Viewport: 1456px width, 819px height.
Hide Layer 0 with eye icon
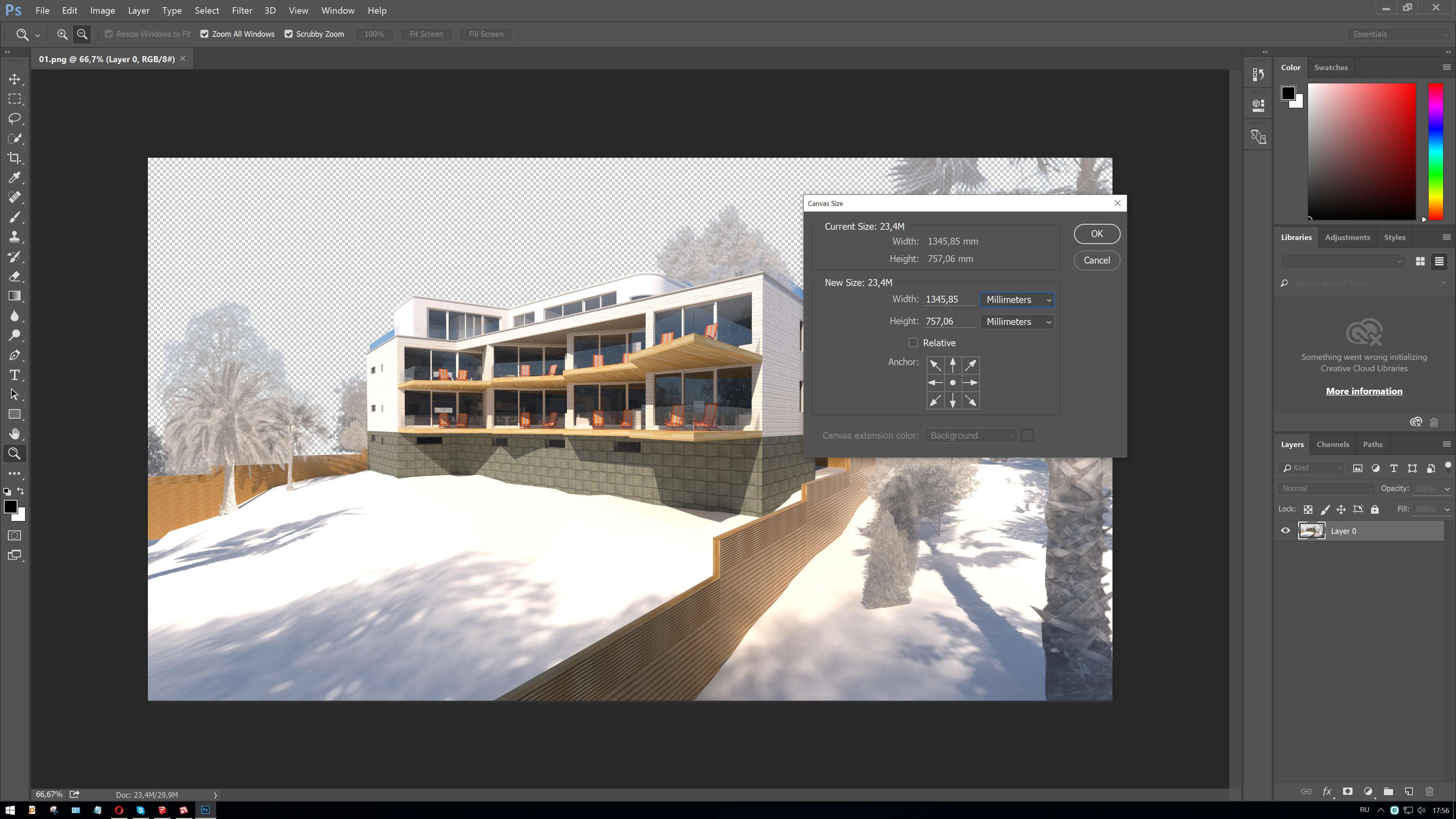[1285, 531]
